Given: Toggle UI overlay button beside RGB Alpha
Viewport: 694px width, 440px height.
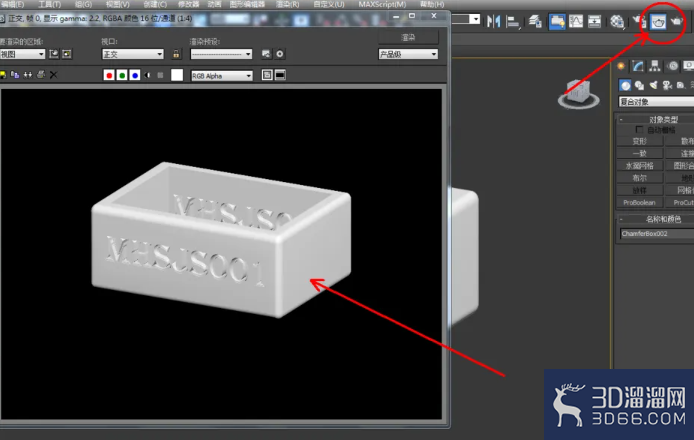Looking at the screenshot, I should pyautogui.click(x=267, y=75).
